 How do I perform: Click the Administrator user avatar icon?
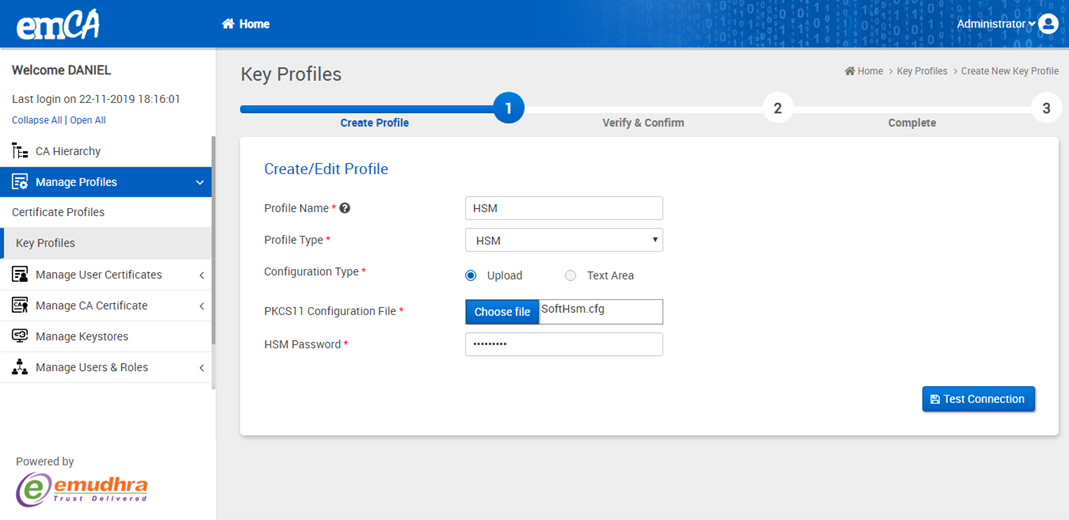[x=1048, y=24]
